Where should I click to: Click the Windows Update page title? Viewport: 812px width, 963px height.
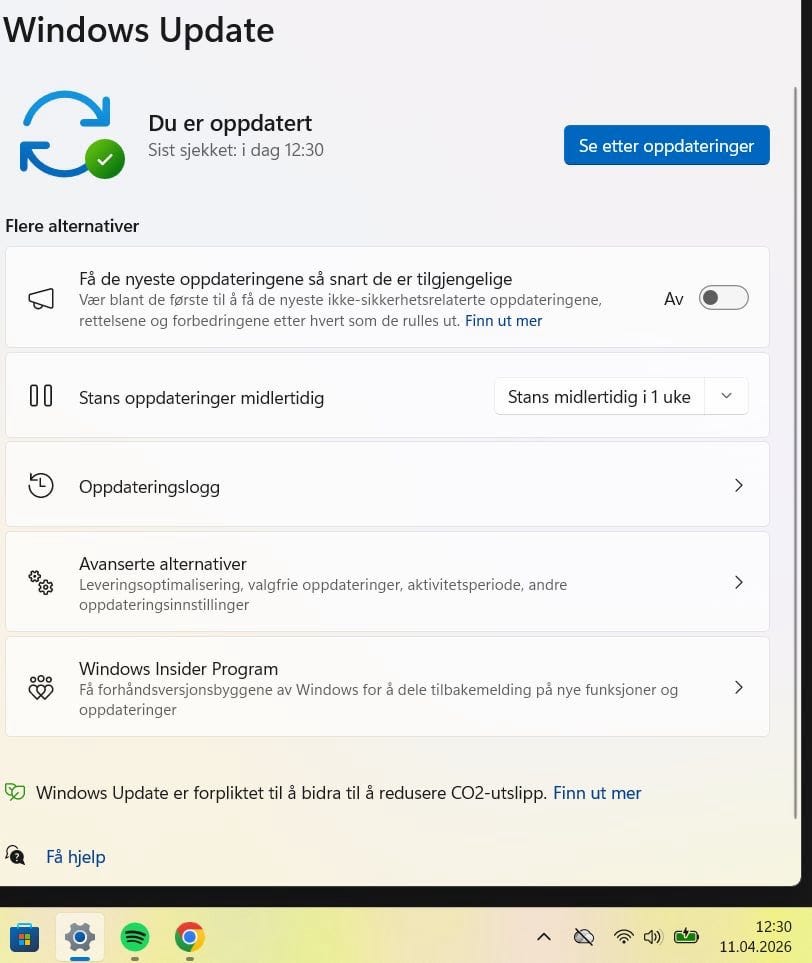(x=139, y=30)
